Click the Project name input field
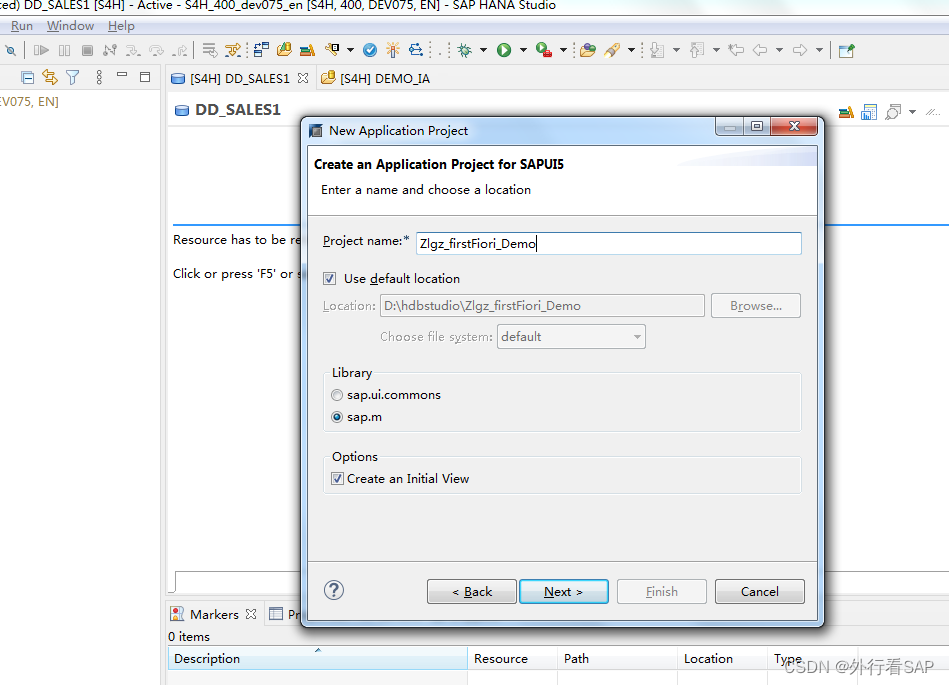This screenshot has height=685, width=949. pos(609,243)
